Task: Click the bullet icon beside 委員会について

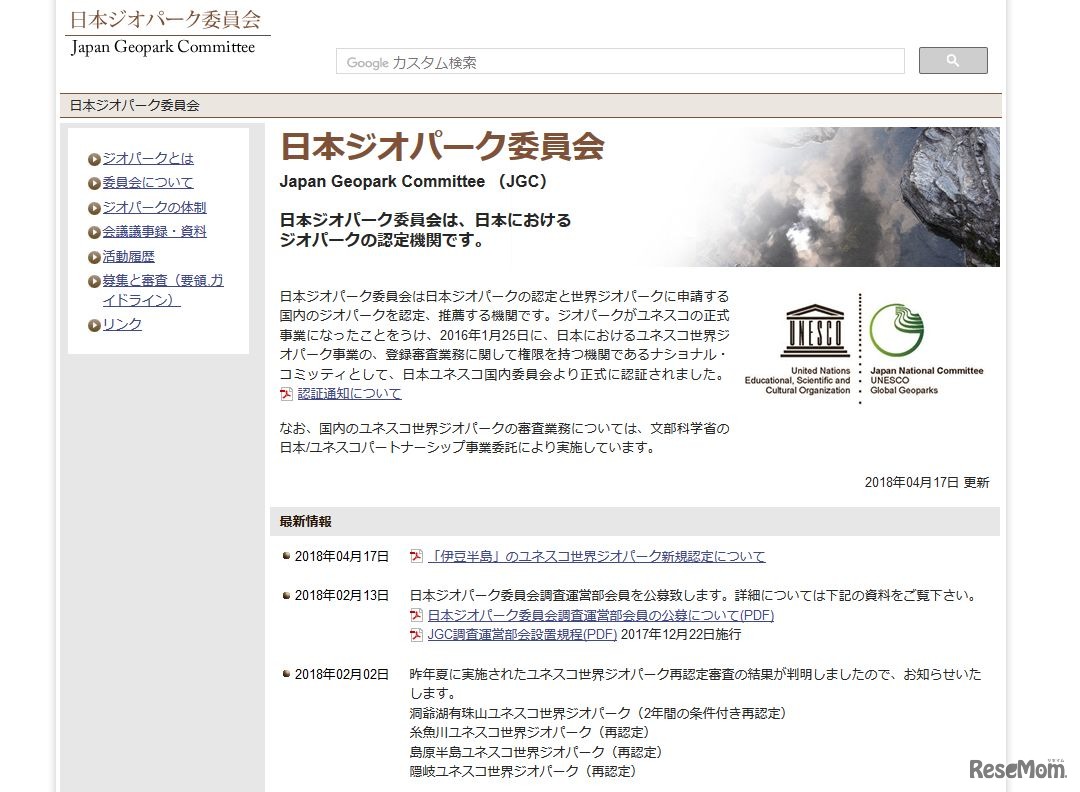Action: [94, 184]
